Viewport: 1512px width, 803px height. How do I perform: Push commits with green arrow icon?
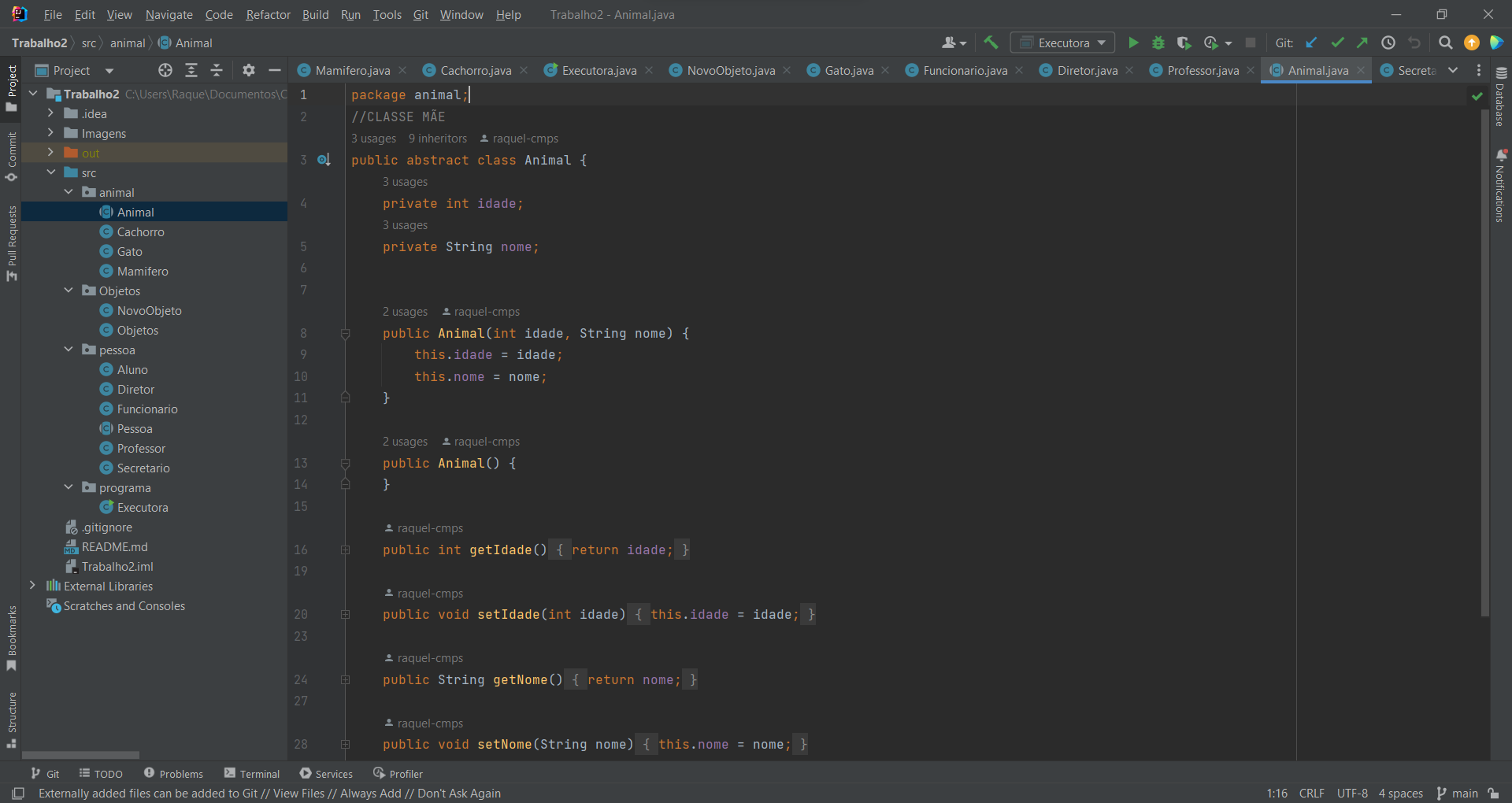tap(1362, 43)
